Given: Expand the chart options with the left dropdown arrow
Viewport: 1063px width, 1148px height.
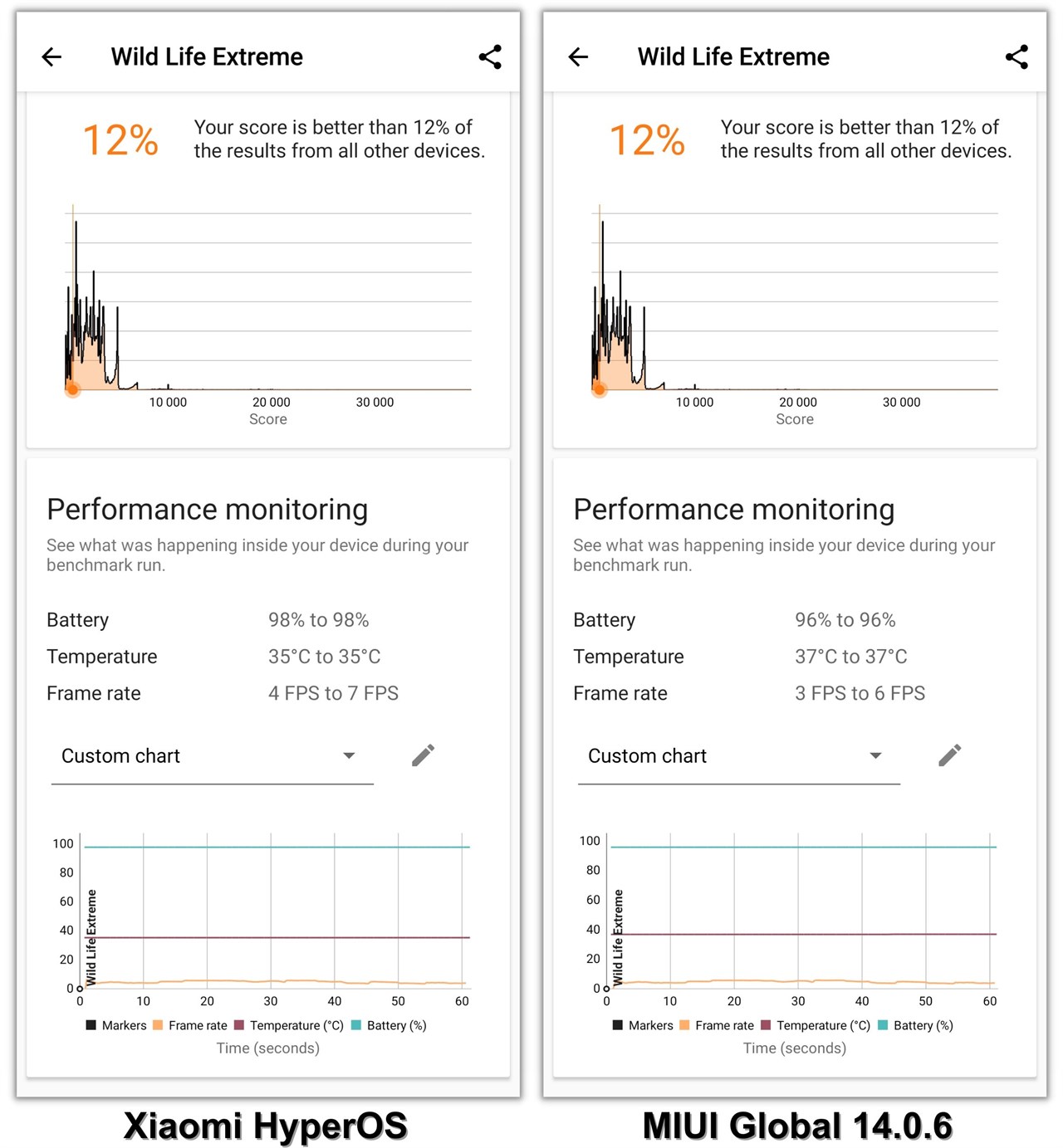Looking at the screenshot, I should [x=349, y=755].
